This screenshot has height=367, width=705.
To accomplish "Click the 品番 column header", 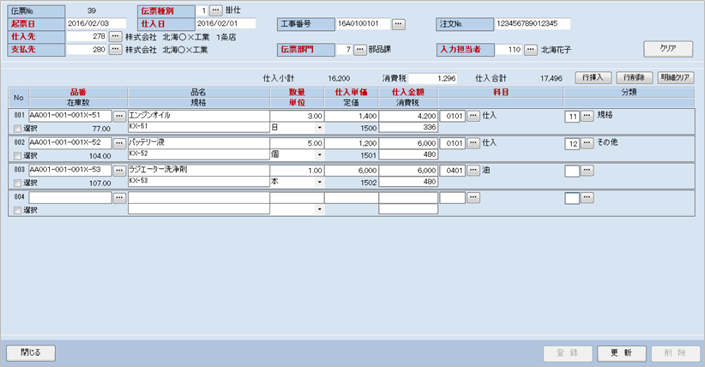I will coord(78,92).
